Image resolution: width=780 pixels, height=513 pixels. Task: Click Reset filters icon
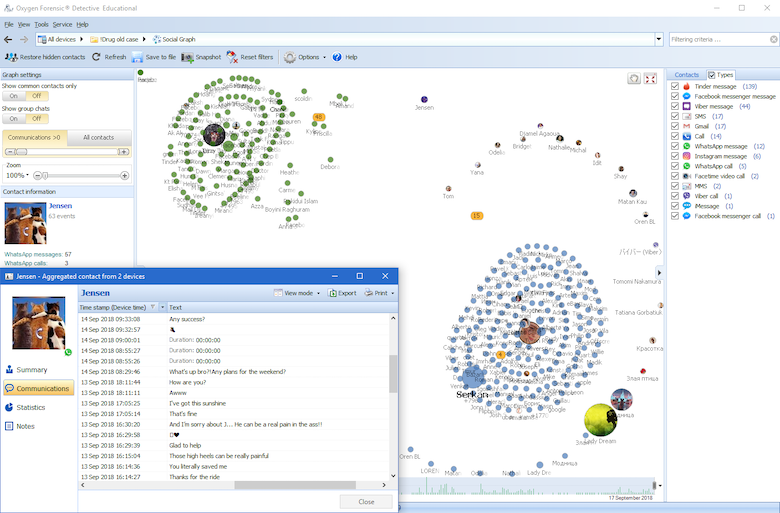232,57
